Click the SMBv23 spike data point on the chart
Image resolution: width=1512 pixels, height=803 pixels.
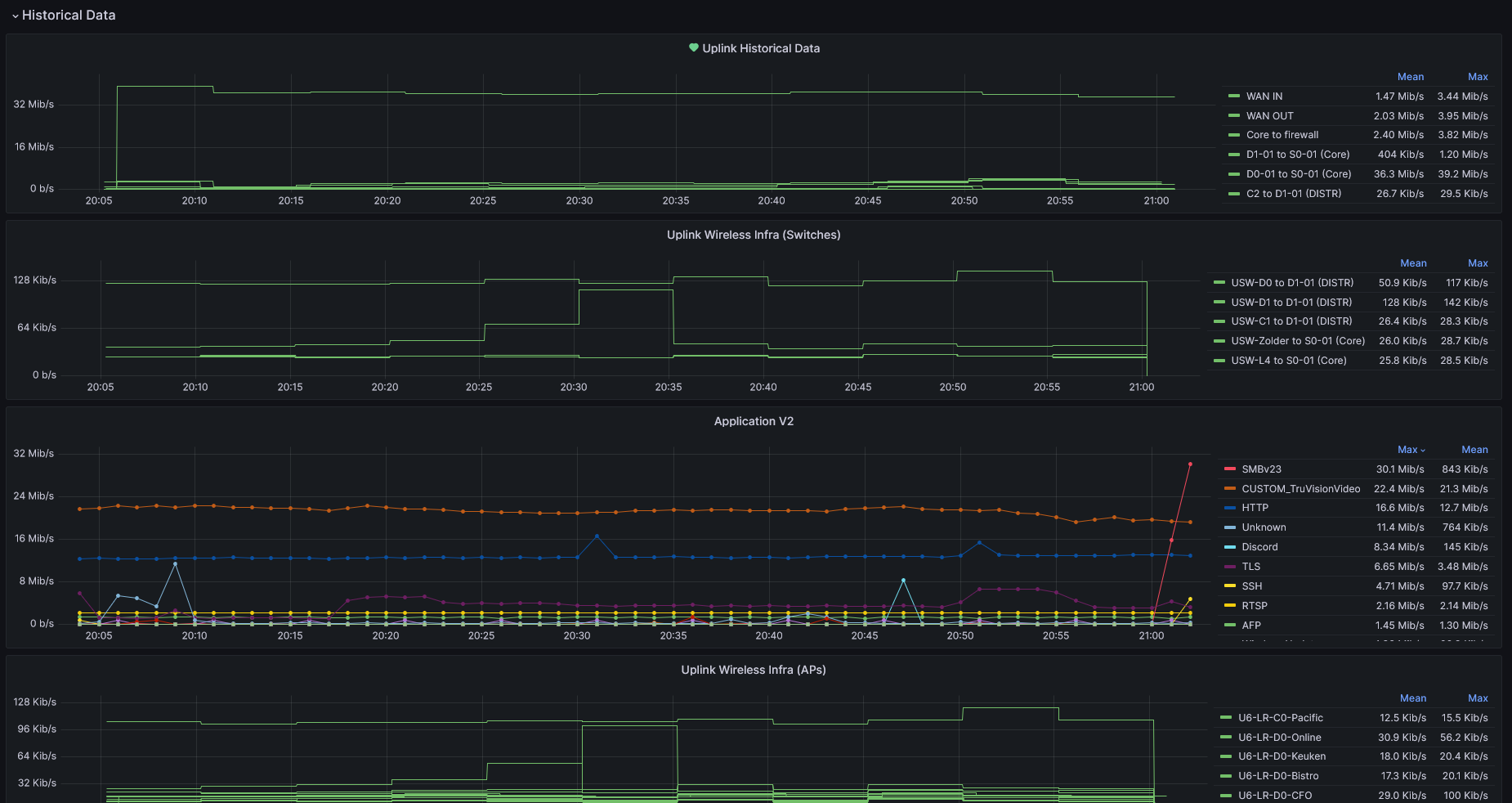[1190, 464]
